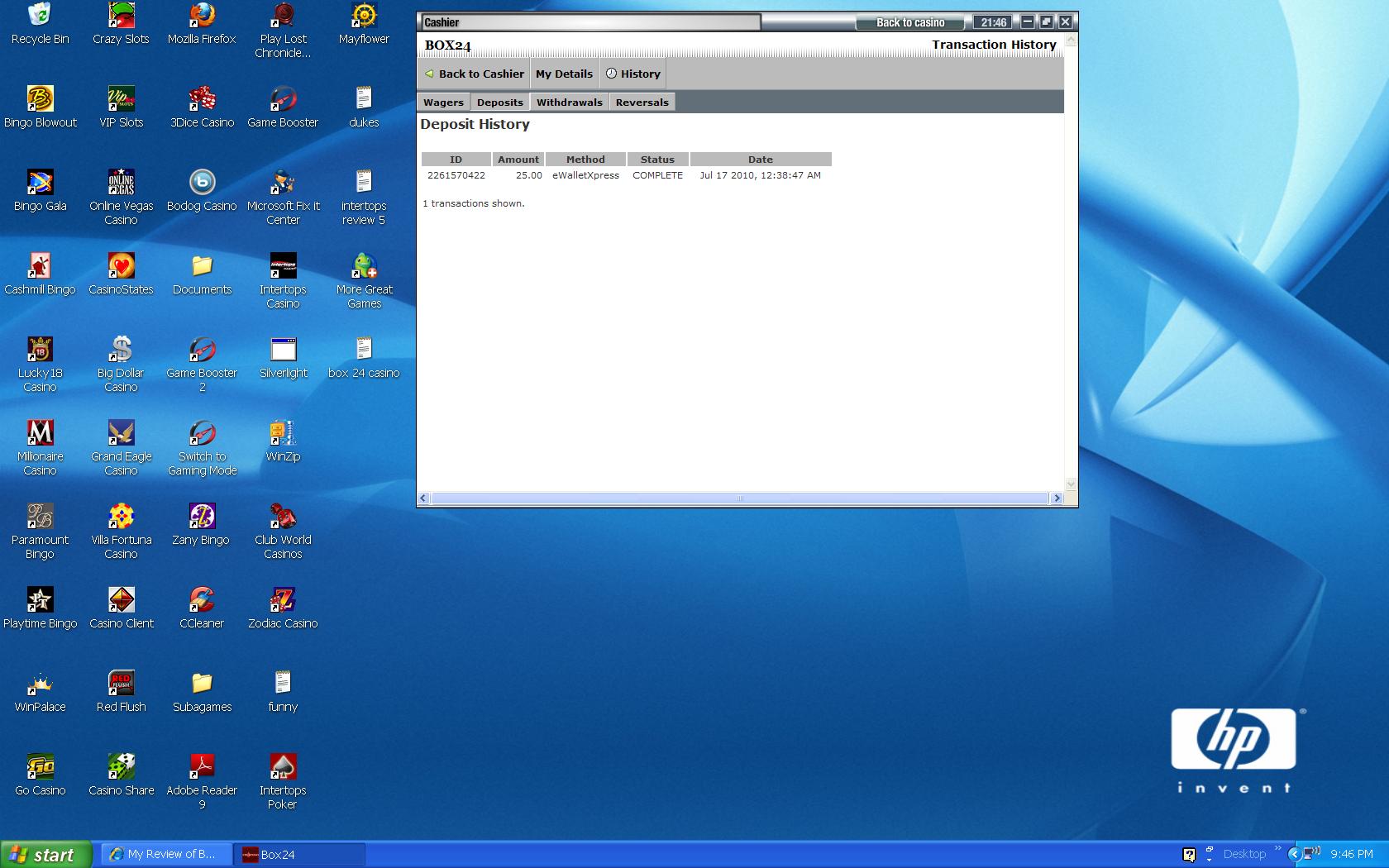Click the help question-mark tray icon

[1189, 854]
